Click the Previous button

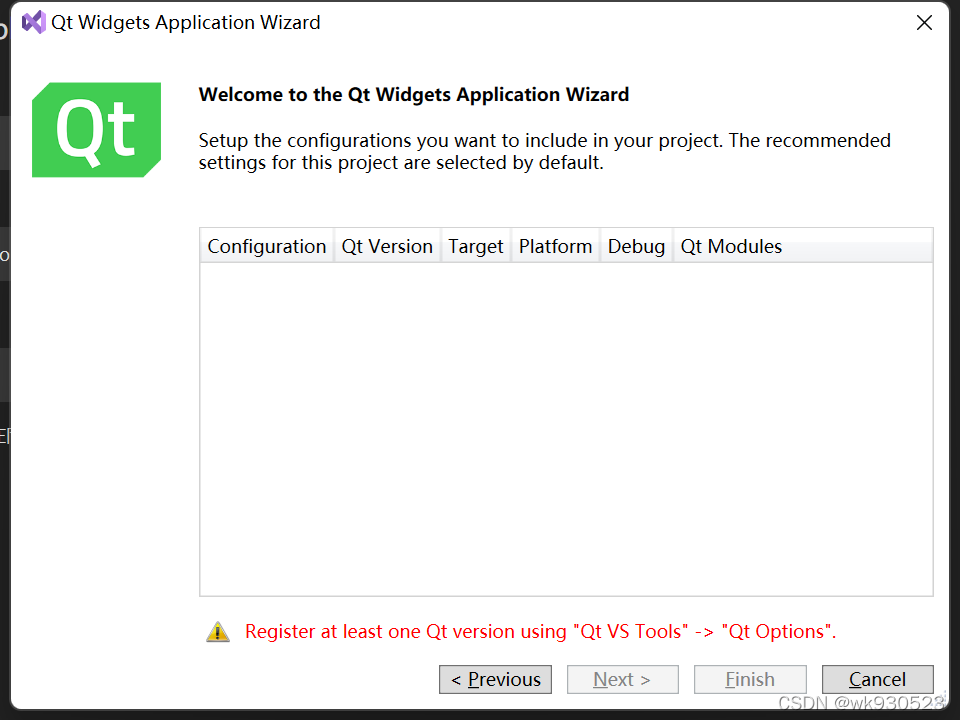click(x=495, y=679)
